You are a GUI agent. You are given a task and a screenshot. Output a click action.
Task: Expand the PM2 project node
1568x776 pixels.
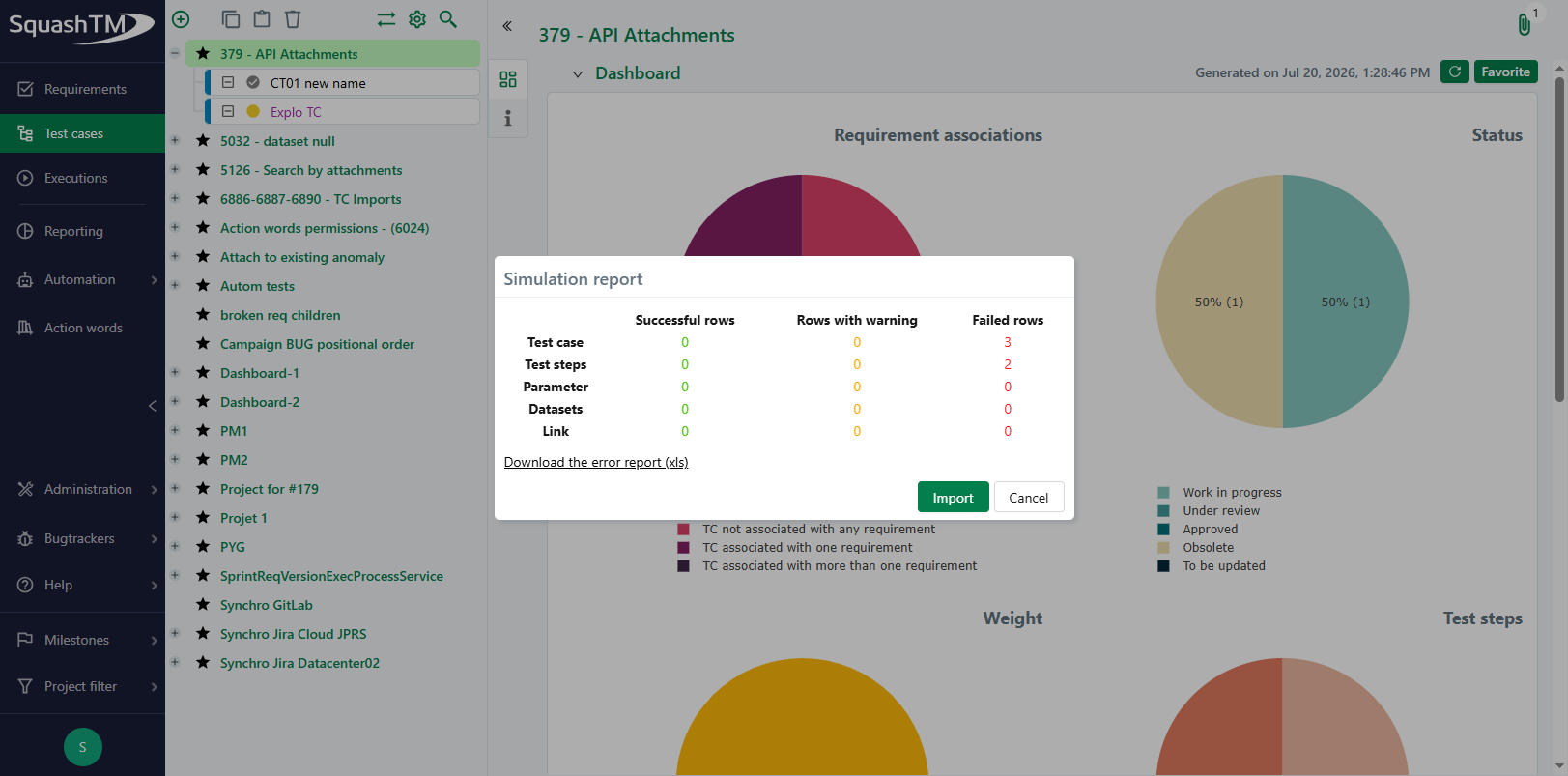[x=175, y=460]
